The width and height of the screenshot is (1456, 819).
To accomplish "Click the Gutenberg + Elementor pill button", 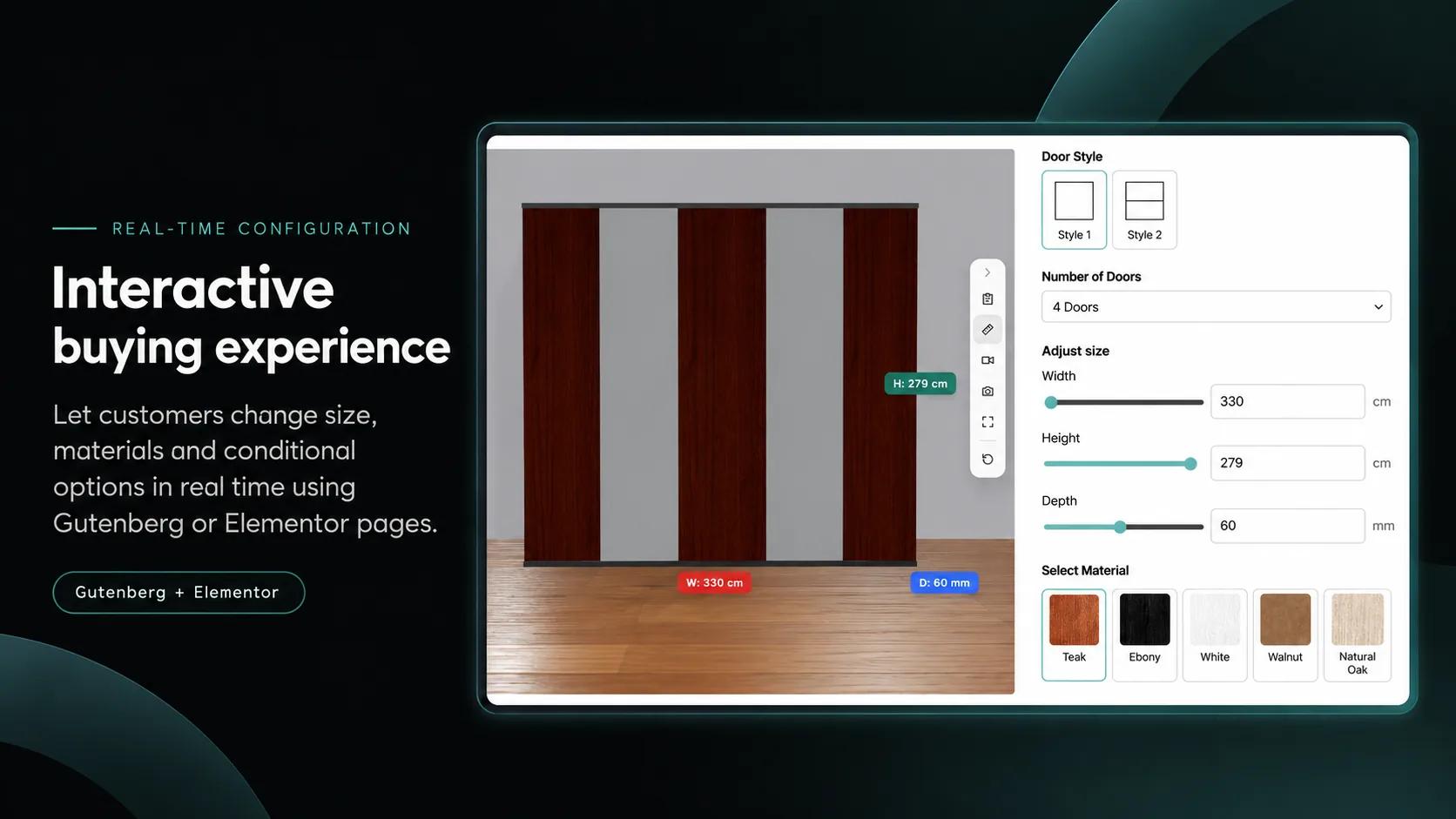I will point(179,593).
